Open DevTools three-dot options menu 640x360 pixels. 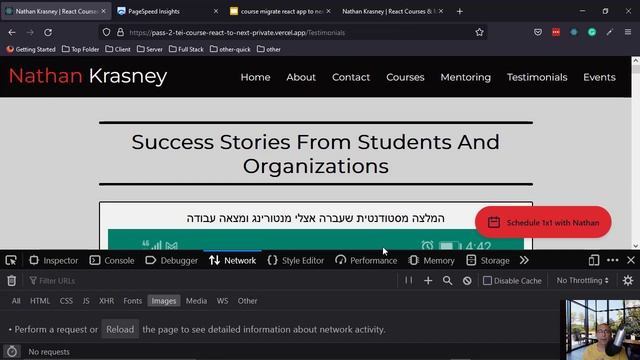tap(612, 260)
